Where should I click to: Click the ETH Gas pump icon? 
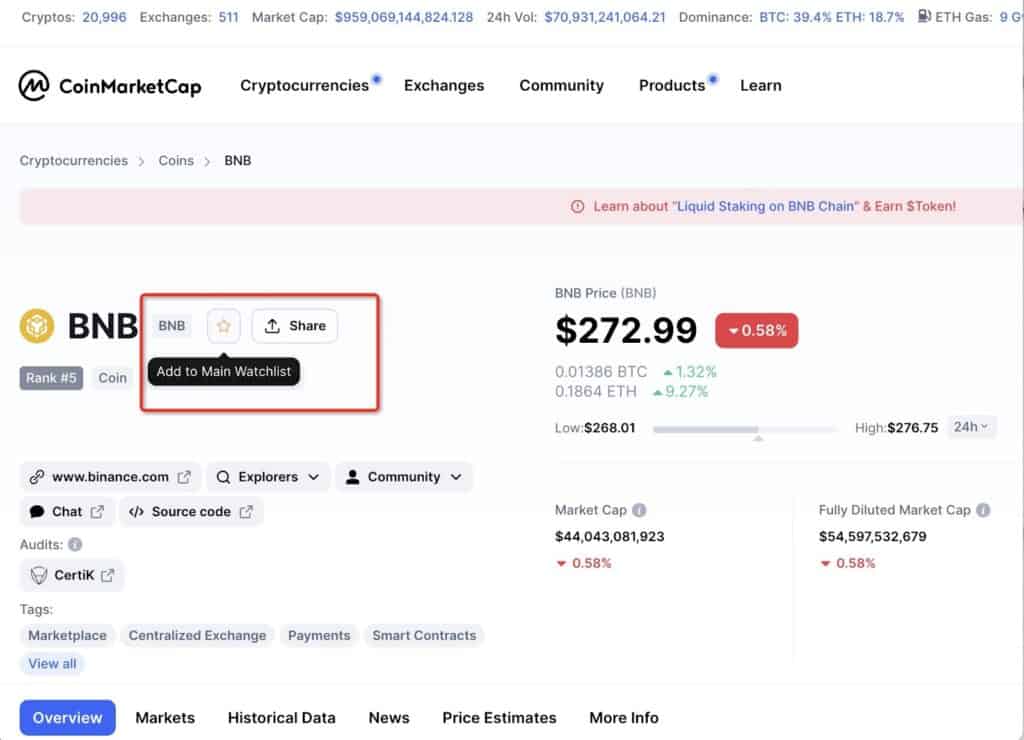tap(924, 16)
